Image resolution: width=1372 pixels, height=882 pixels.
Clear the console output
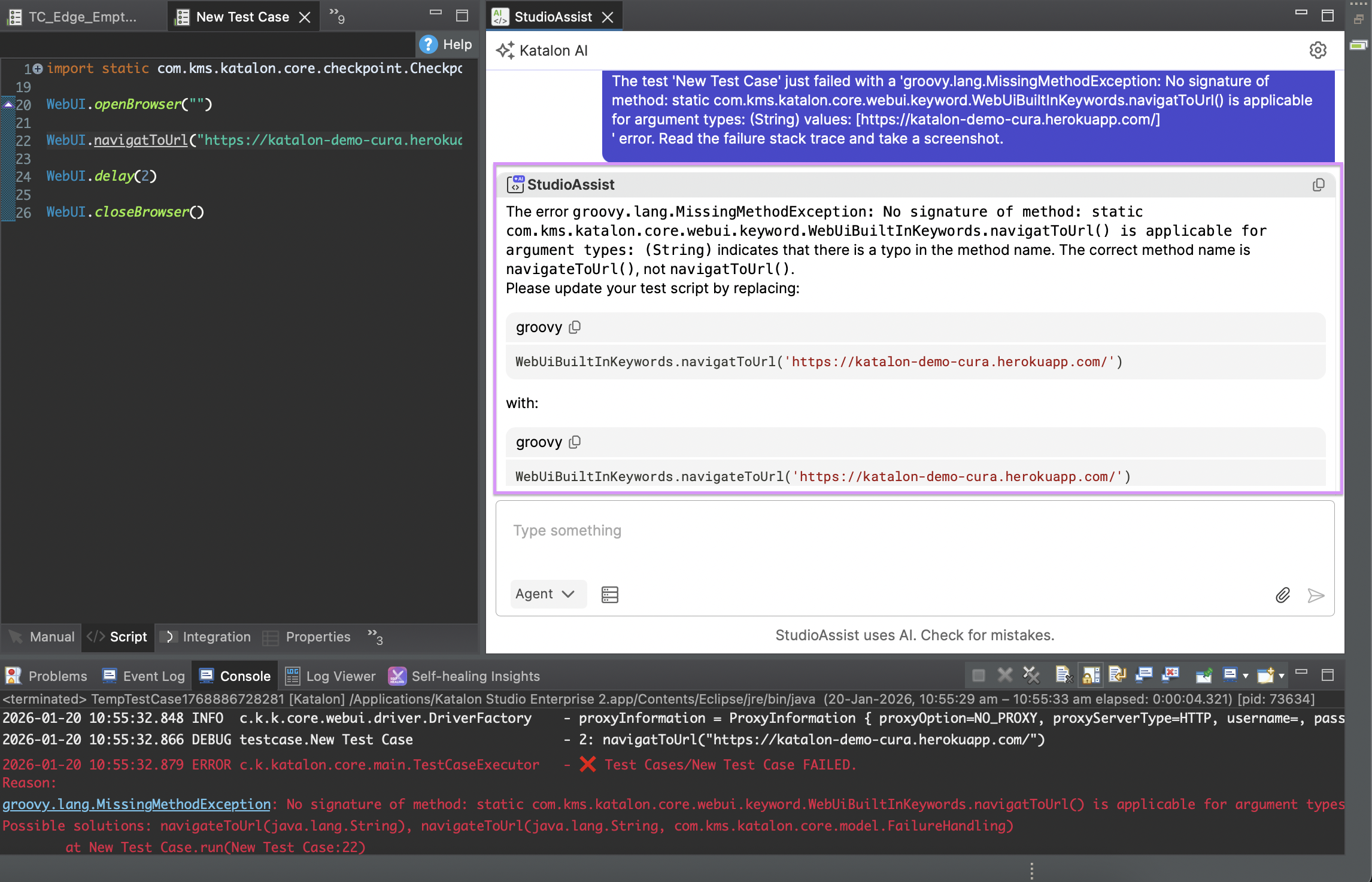coord(1063,676)
